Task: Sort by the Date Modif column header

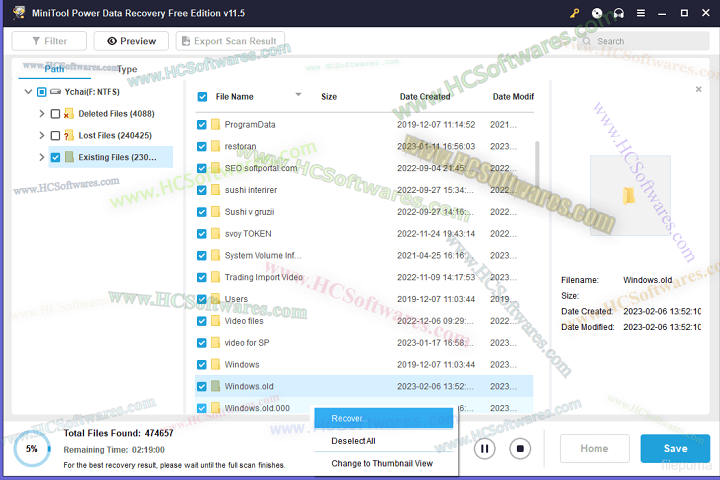Action: pos(513,96)
